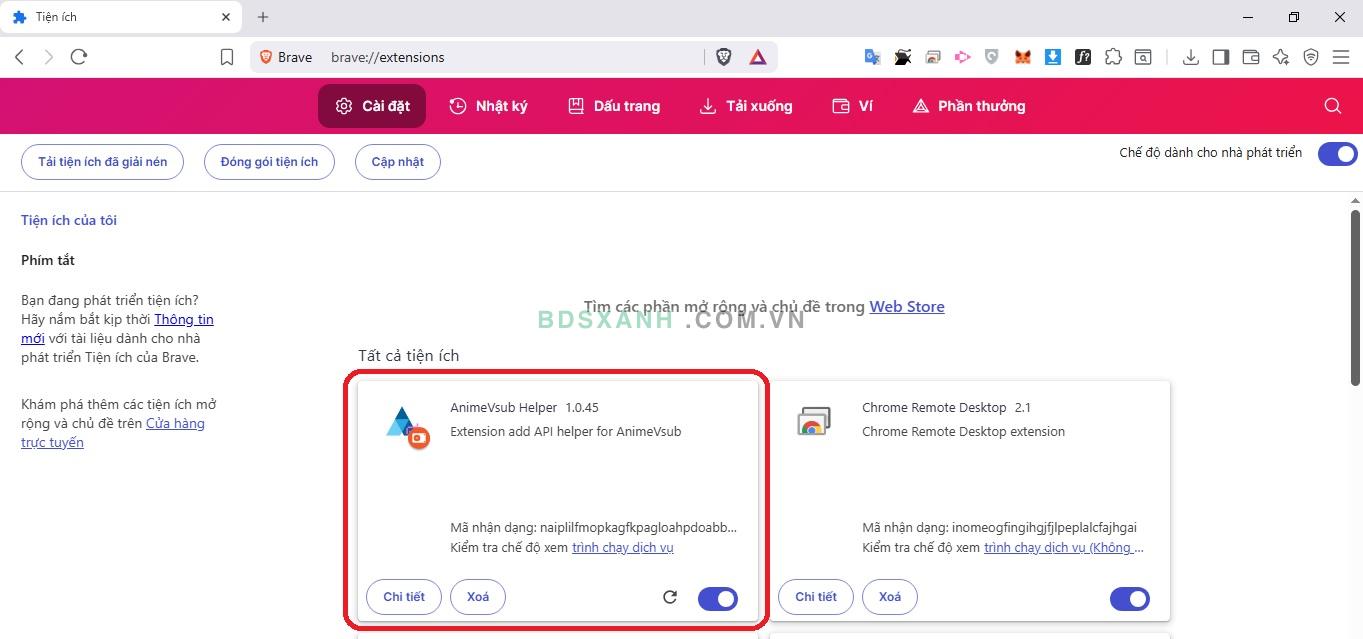Open the Extensions puzzle-piece menu

(1112, 57)
